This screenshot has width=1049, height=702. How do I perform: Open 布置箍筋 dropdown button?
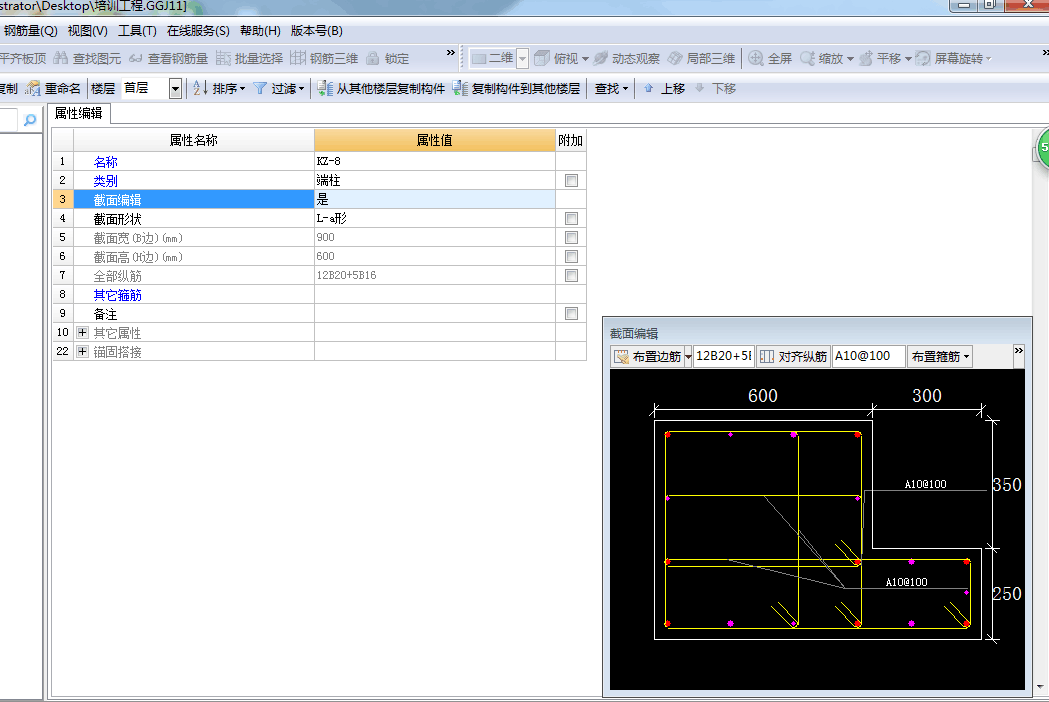(940, 357)
